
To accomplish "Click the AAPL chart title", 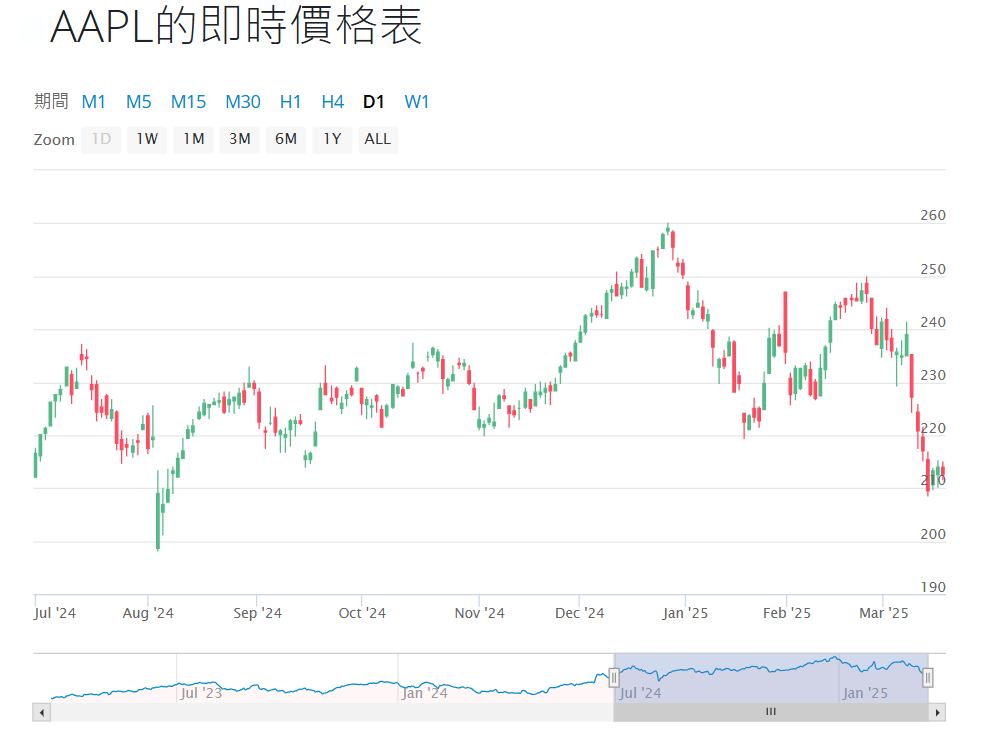I will (x=235, y=27).
